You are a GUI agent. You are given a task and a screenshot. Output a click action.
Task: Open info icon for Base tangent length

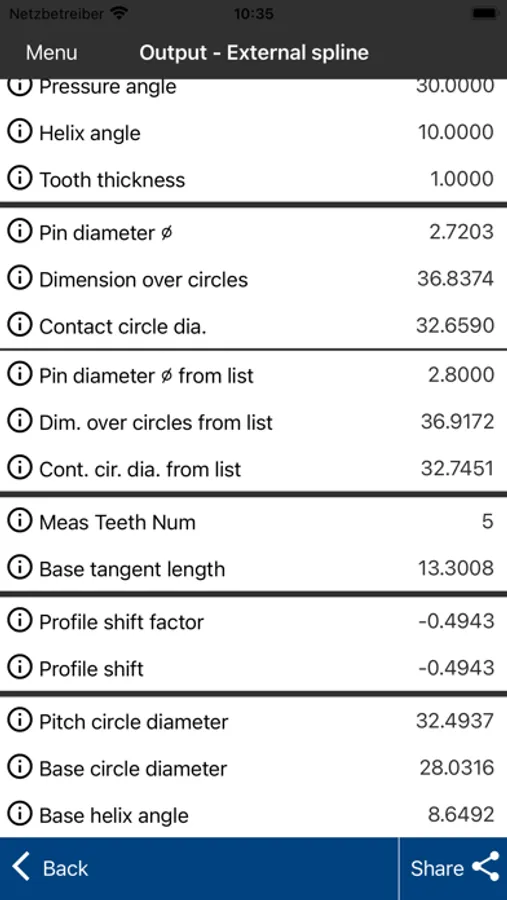[x=20, y=568]
